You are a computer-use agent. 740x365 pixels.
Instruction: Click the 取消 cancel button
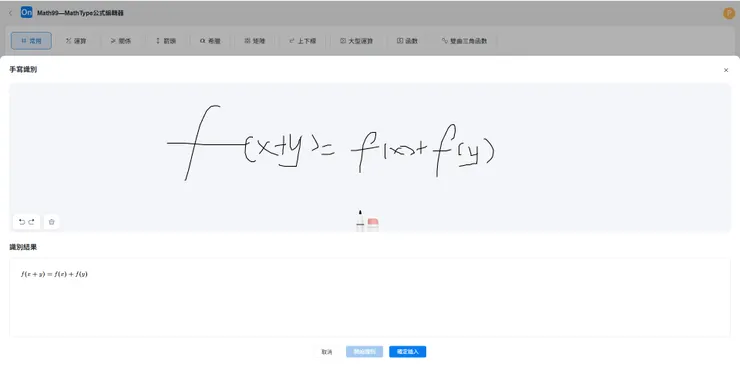tap(327, 352)
